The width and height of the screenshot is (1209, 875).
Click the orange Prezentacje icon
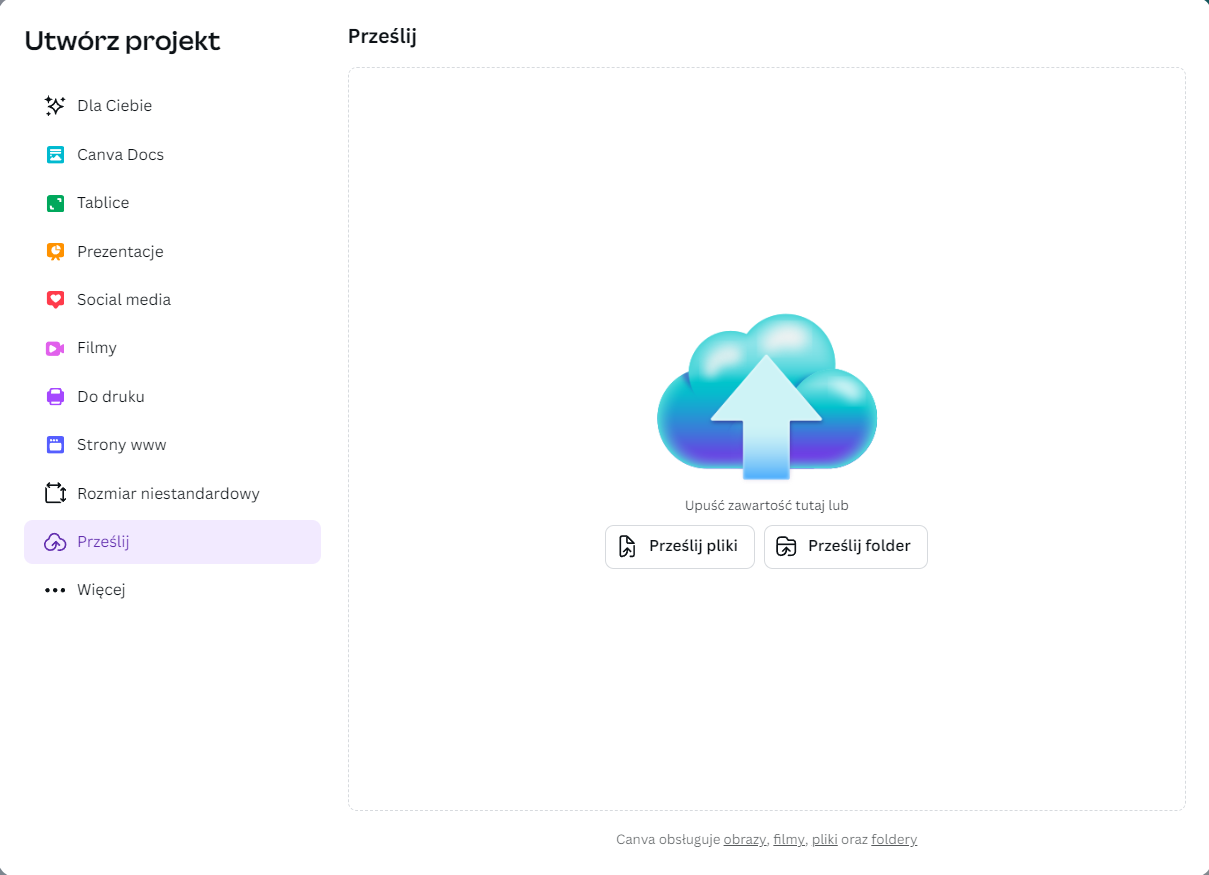pyautogui.click(x=55, y=252)
